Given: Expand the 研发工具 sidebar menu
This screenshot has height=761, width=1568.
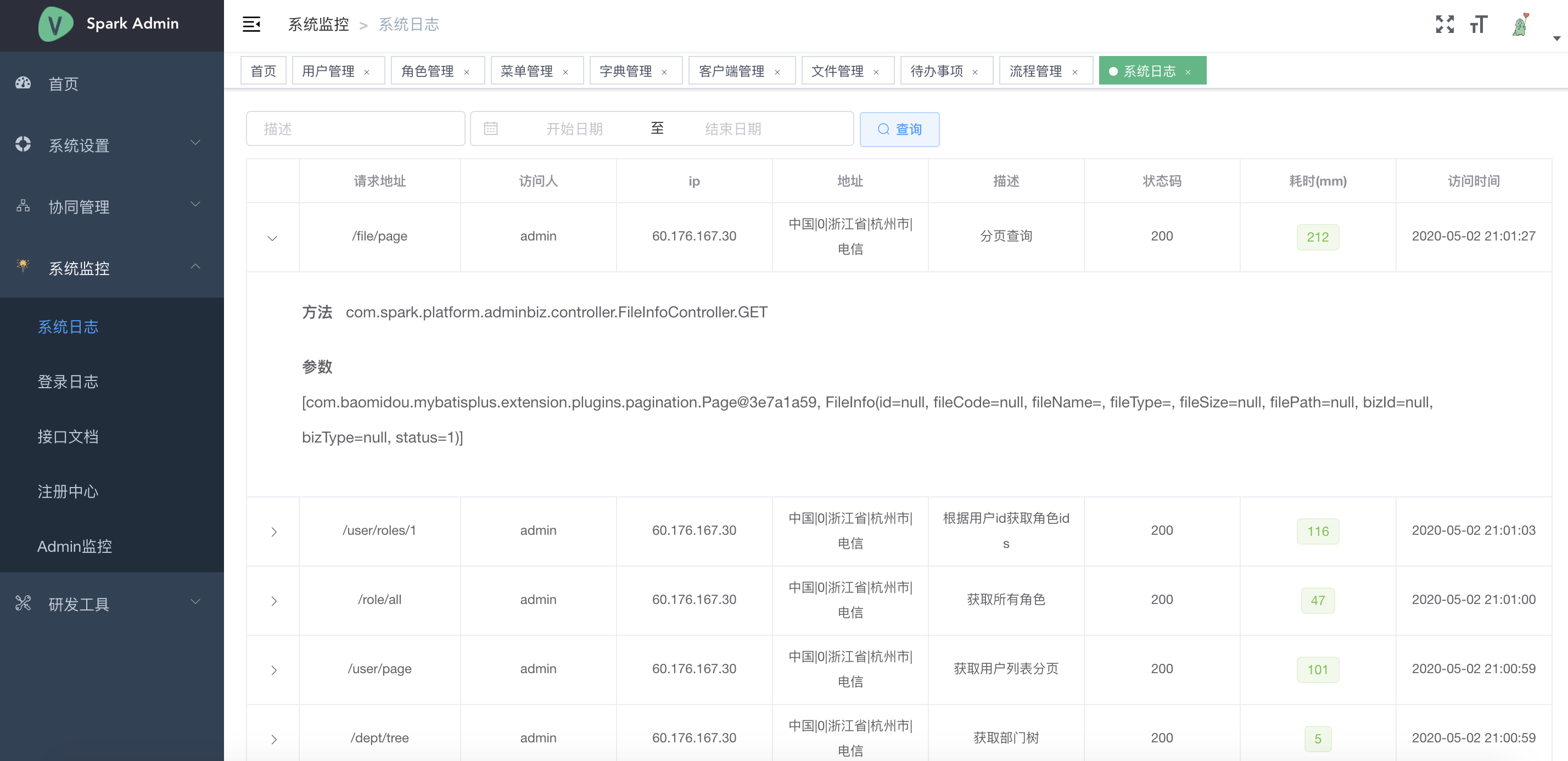Looking at the screenshot, I should tap(195, 602).
